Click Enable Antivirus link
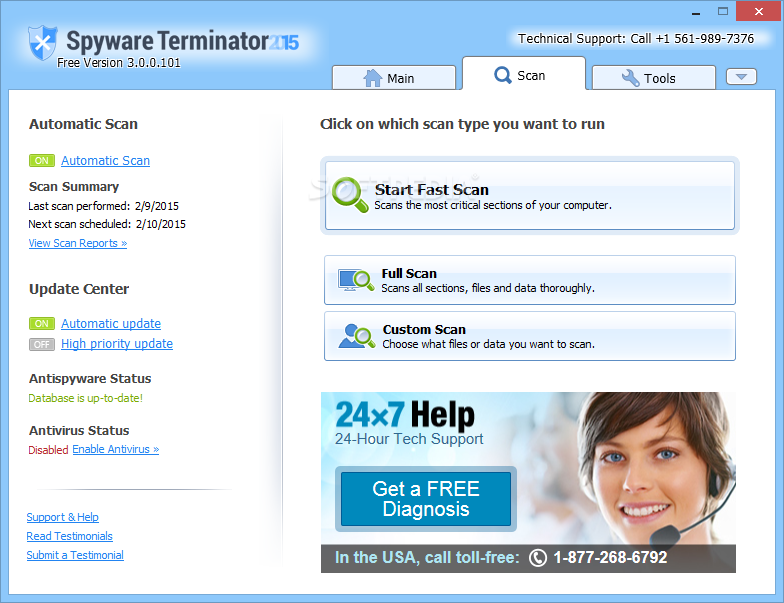784x603 pixels. (116, 449)
